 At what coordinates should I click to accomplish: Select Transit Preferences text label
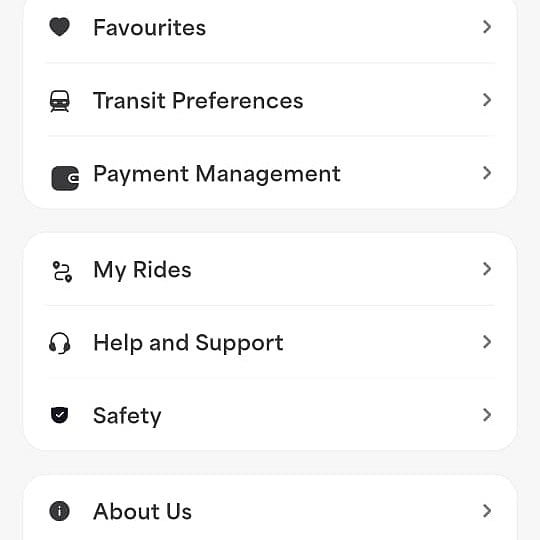(198, 101)
